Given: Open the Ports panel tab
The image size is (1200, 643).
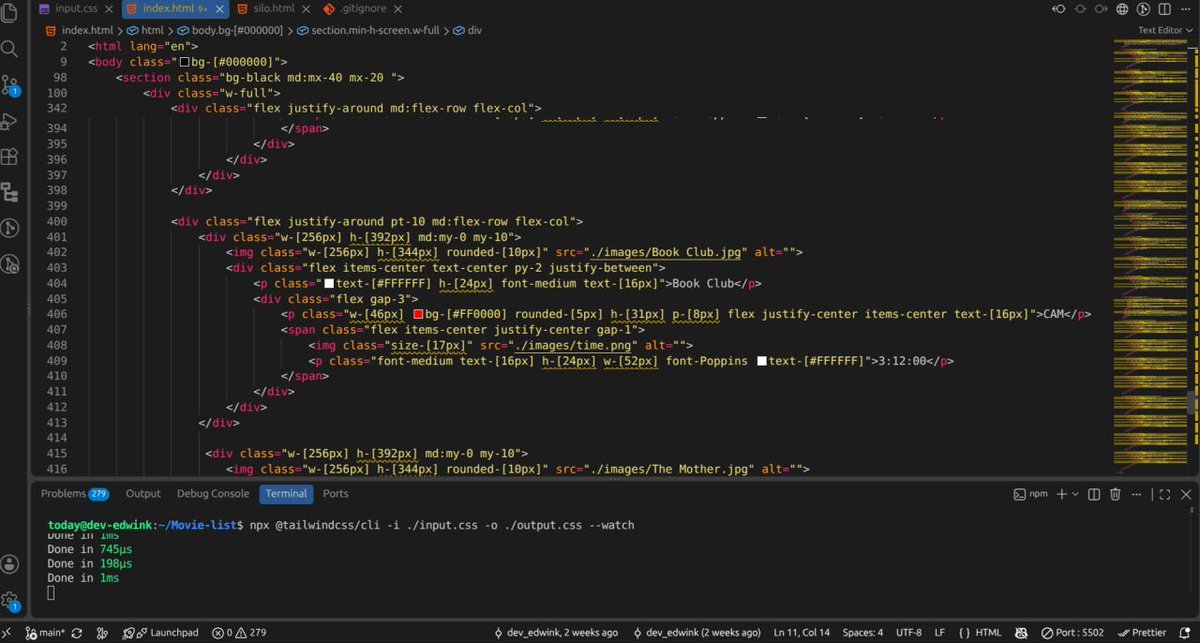Looking at the screenshot, I should pyautogui.click(x=336, y=494).
